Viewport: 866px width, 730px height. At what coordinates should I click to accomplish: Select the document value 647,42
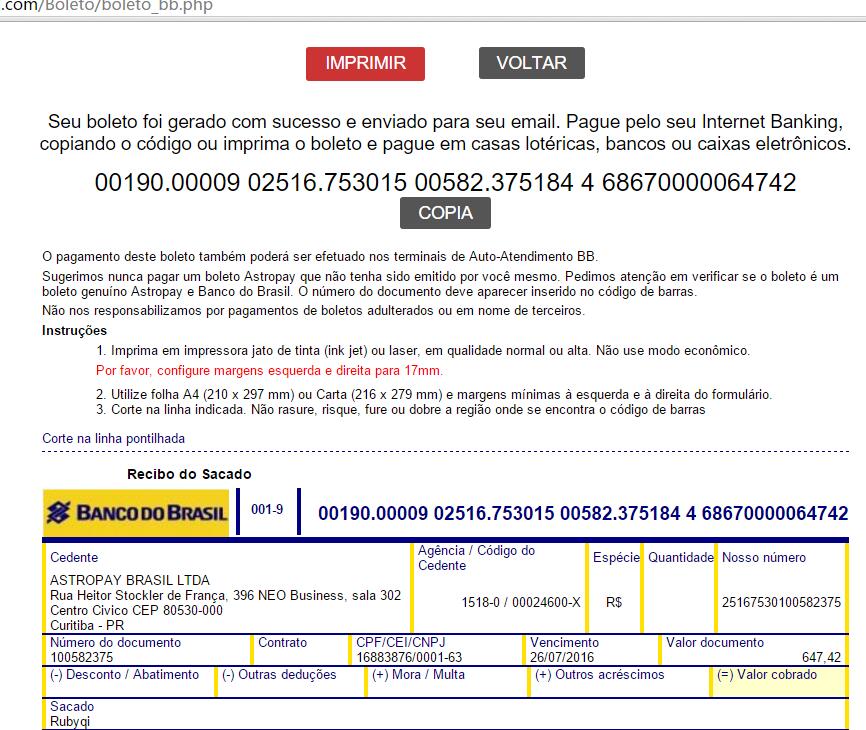pyautogui.click(x=821, y=657)
